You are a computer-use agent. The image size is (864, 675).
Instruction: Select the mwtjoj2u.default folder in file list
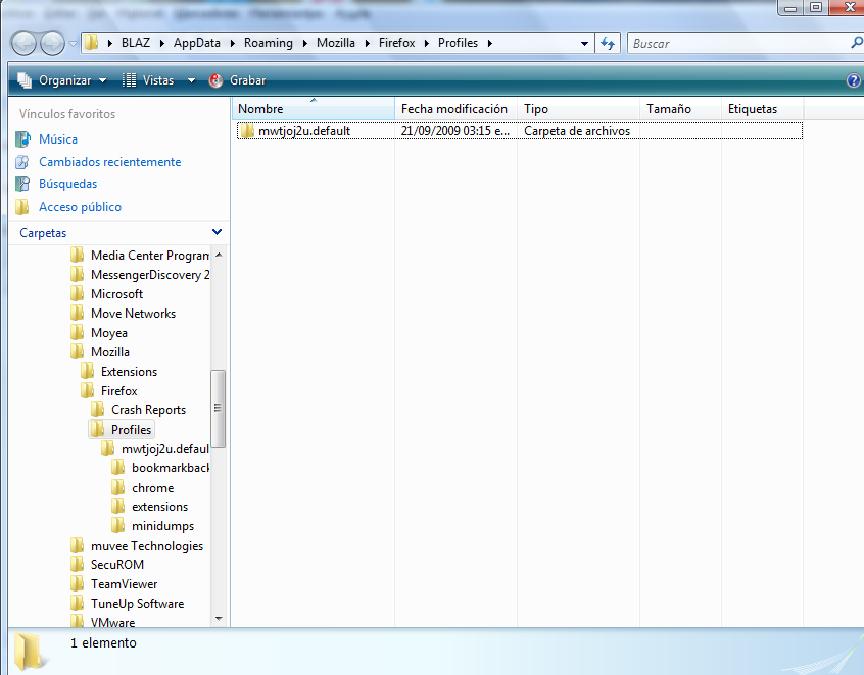coord(303,130)
